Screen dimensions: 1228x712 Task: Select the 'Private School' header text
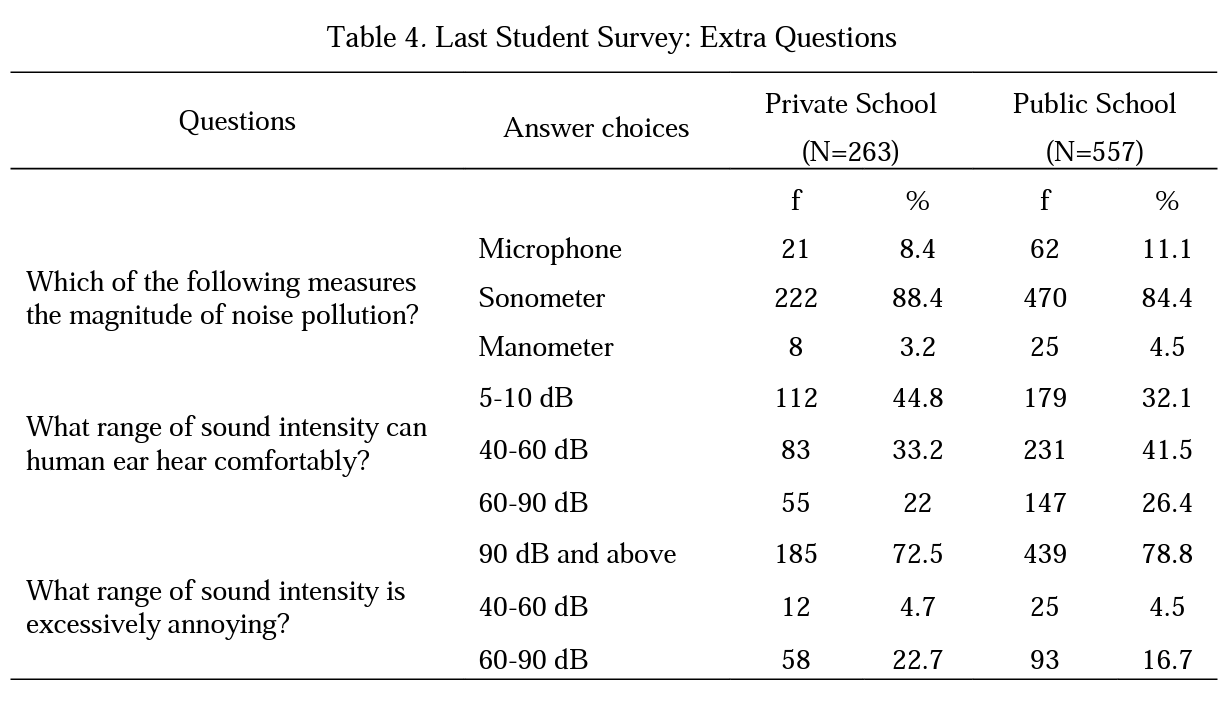point(850,104)
